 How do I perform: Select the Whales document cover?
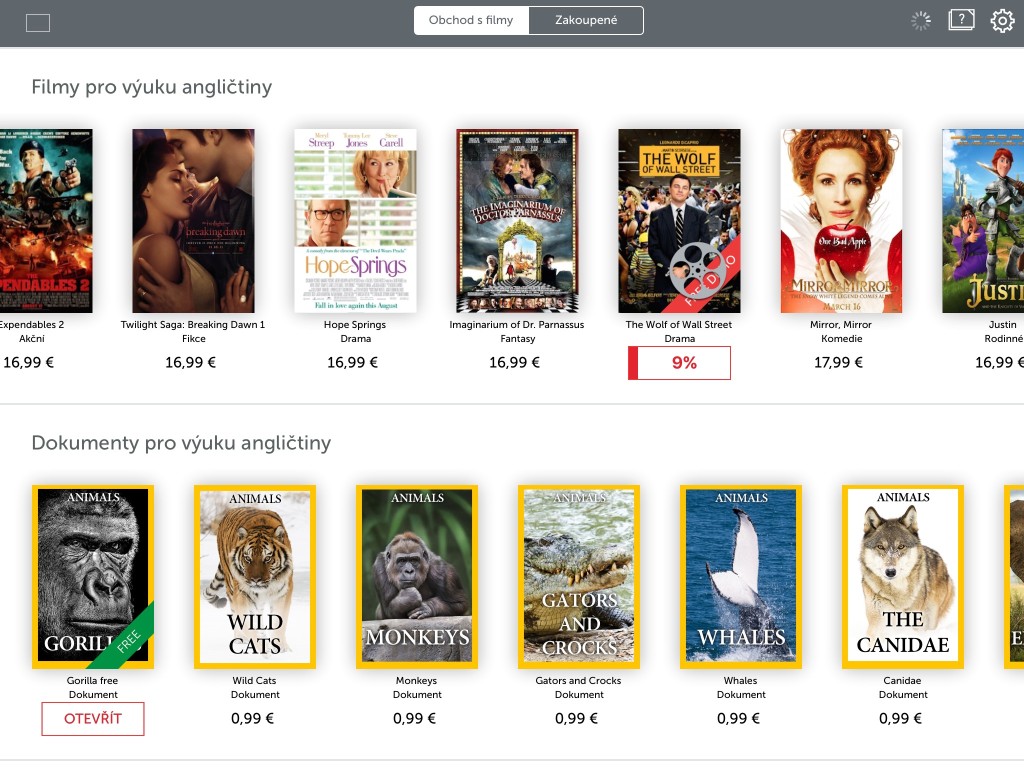(x=741, y=577)
